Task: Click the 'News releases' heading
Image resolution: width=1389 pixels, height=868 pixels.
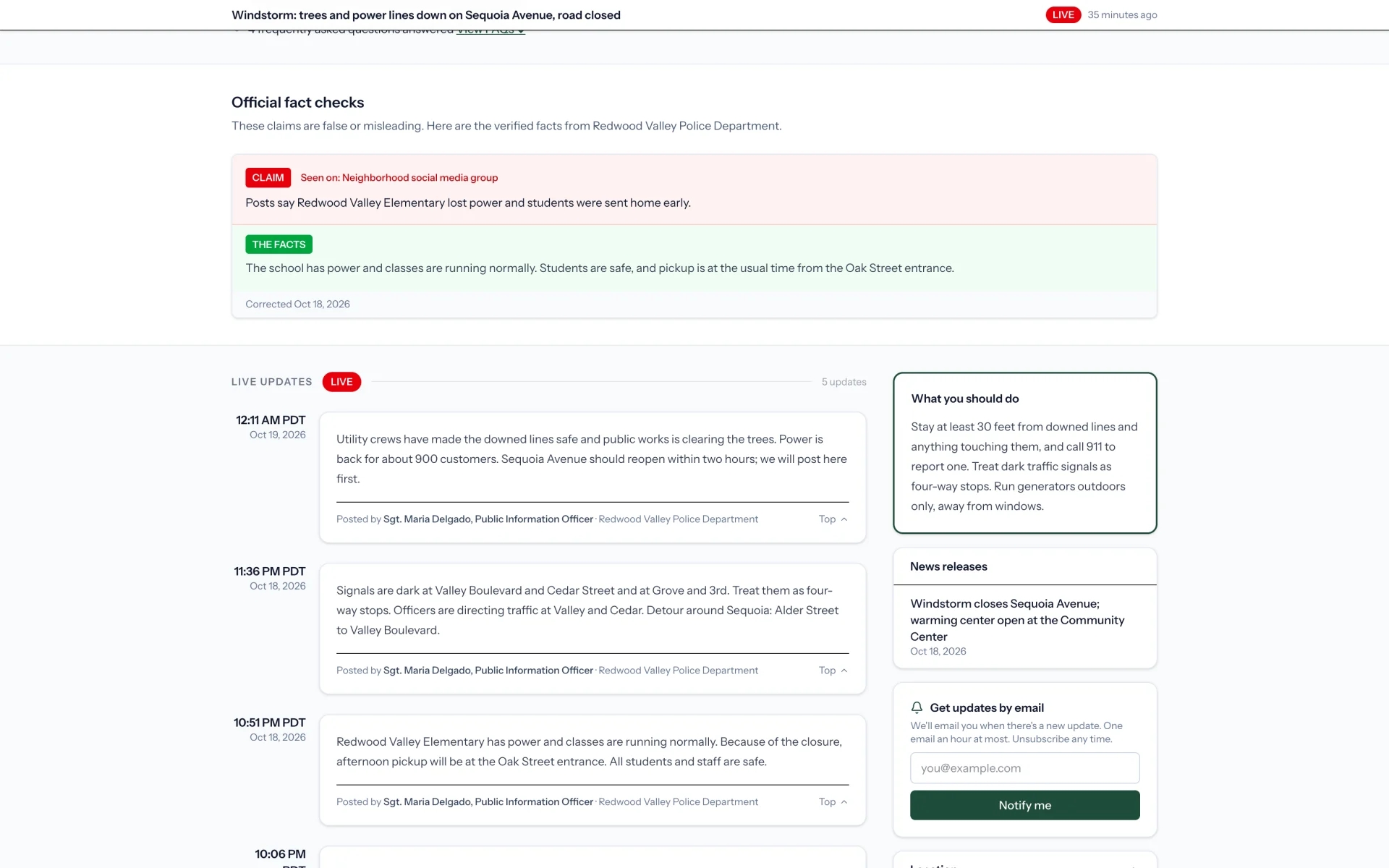Action: [x=948, y=566]
